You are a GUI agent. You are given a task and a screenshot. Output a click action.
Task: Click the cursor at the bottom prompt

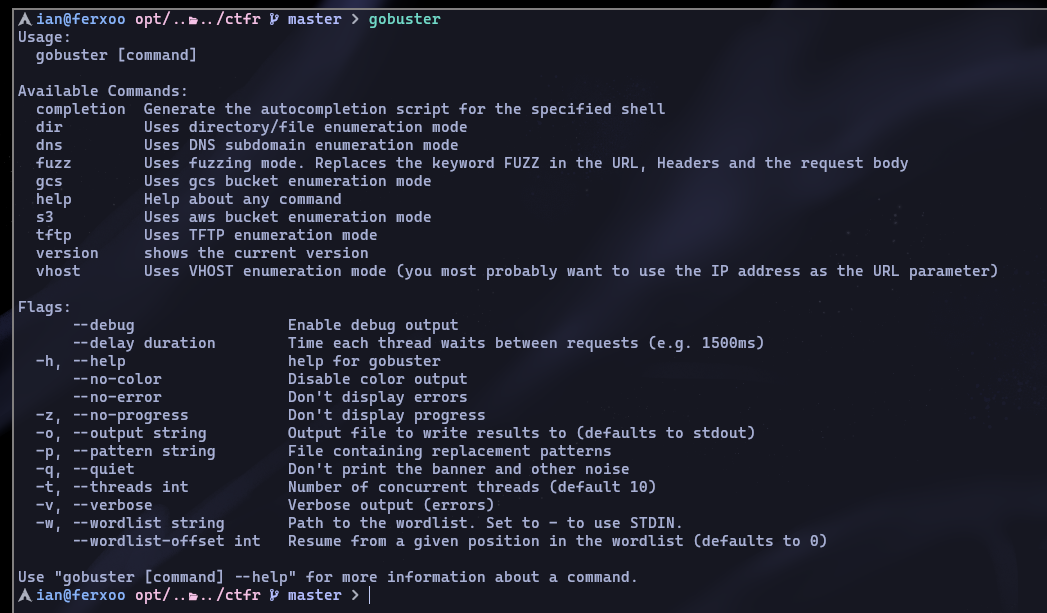click(369, 595)
